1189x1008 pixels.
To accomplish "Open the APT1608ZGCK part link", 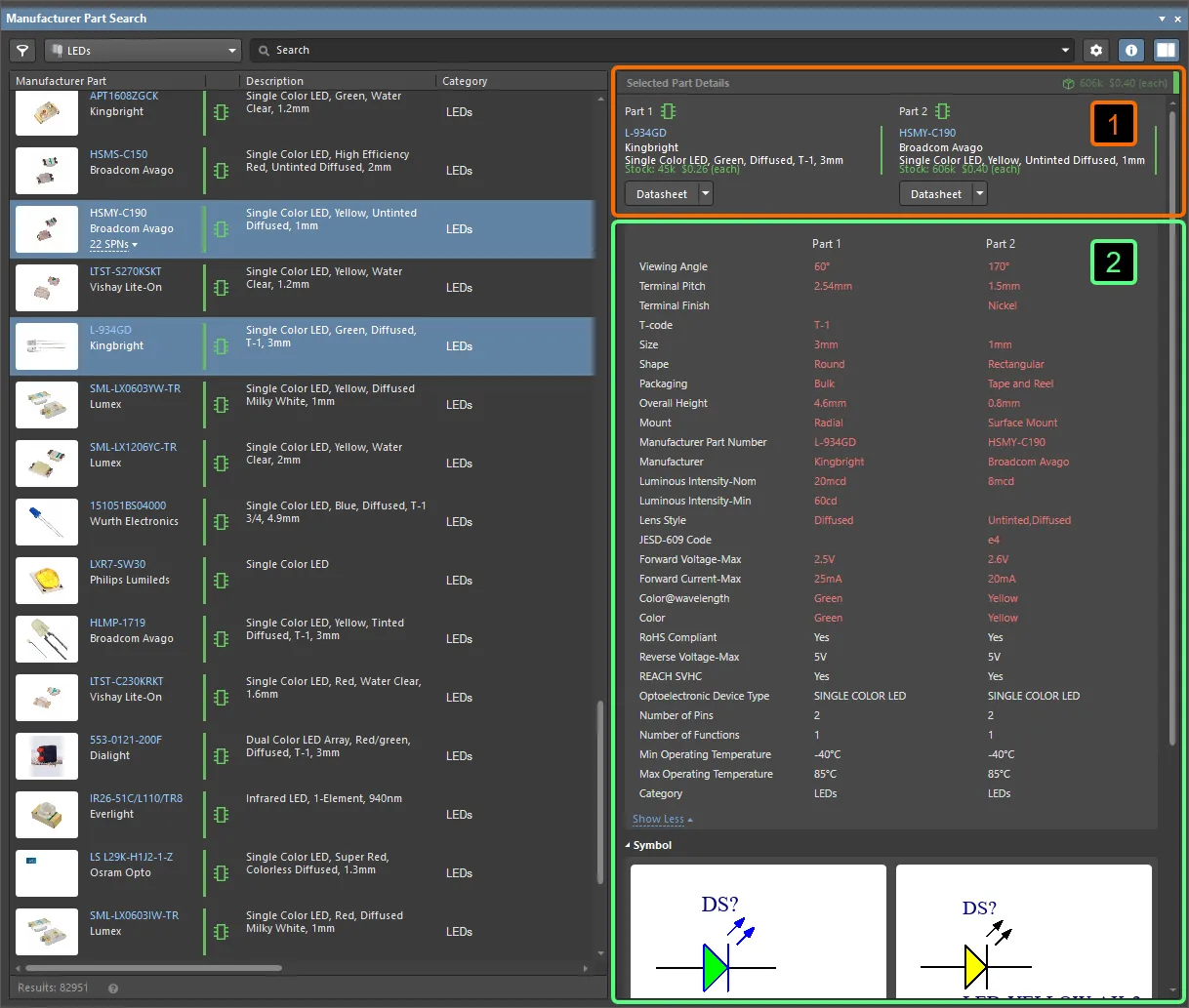I will (x=124, y=97).
